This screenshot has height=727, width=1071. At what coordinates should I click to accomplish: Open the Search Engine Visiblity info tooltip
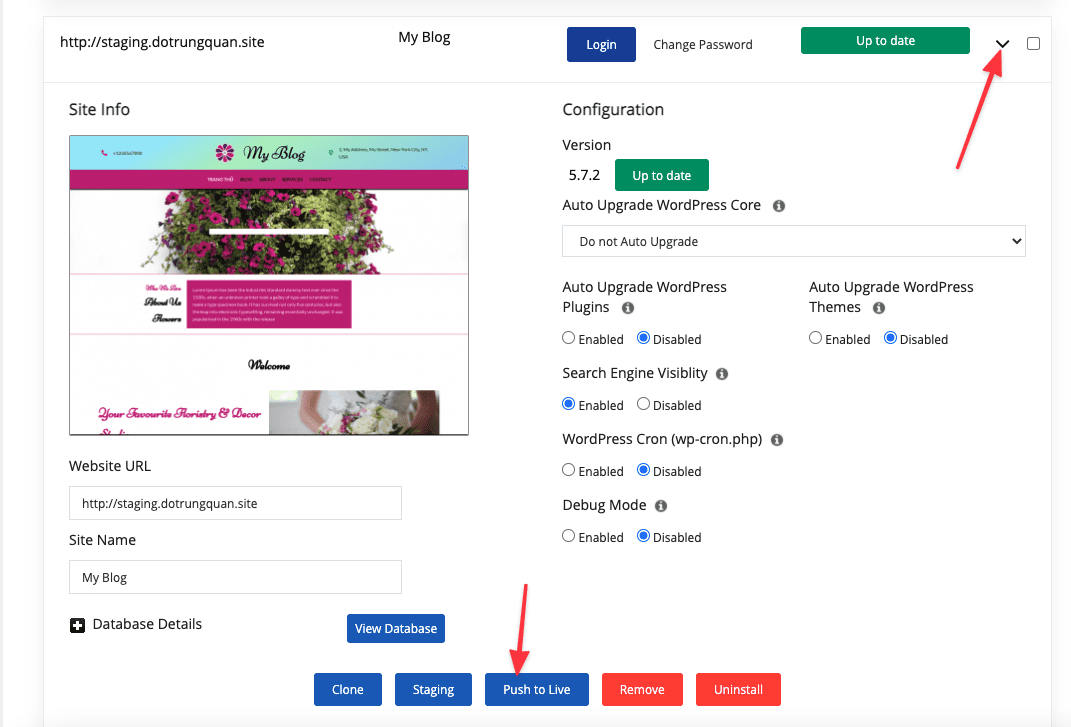[723, 373]
